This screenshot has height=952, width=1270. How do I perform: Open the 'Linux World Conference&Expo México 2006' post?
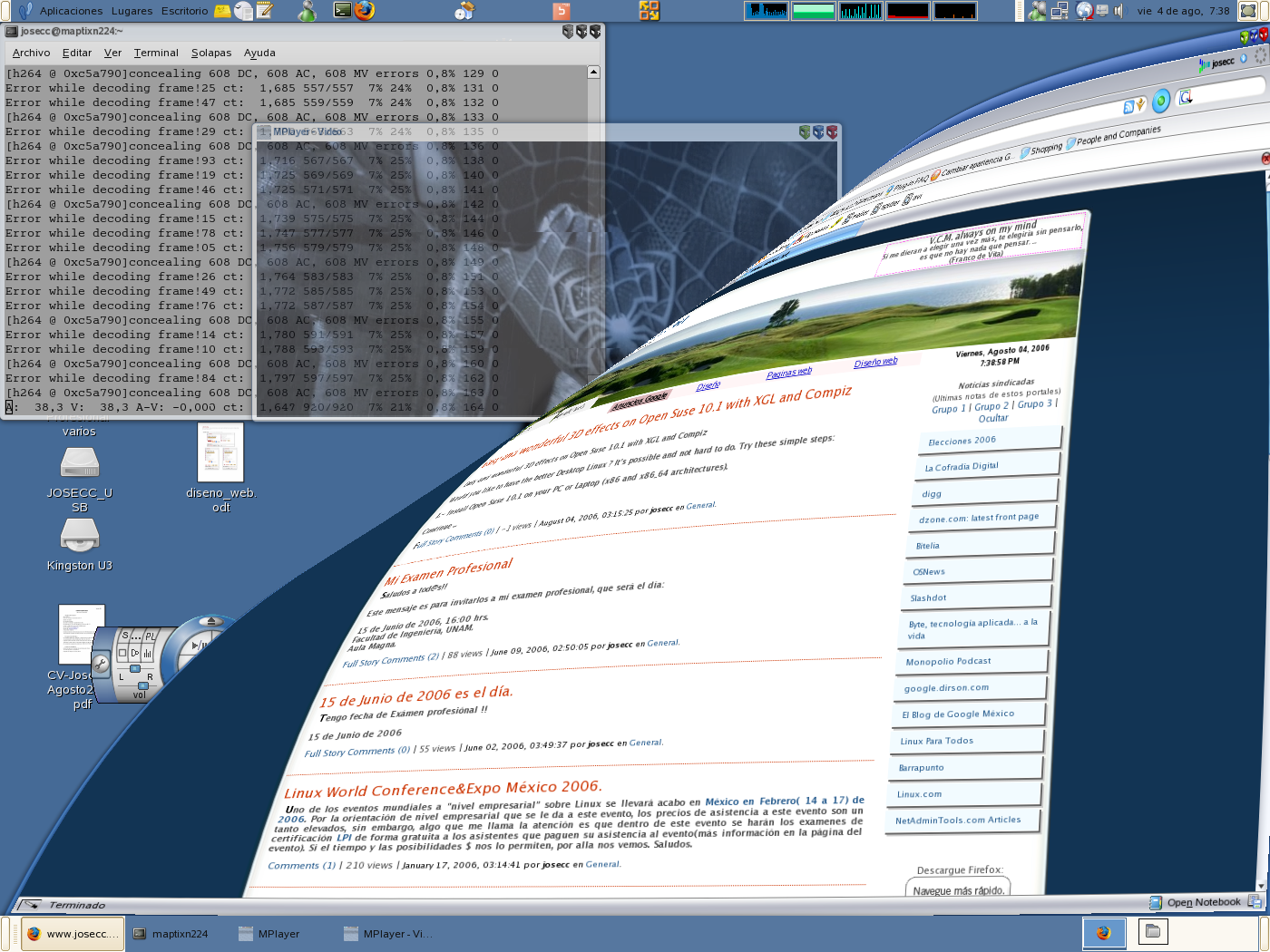(x=443, y=789)
